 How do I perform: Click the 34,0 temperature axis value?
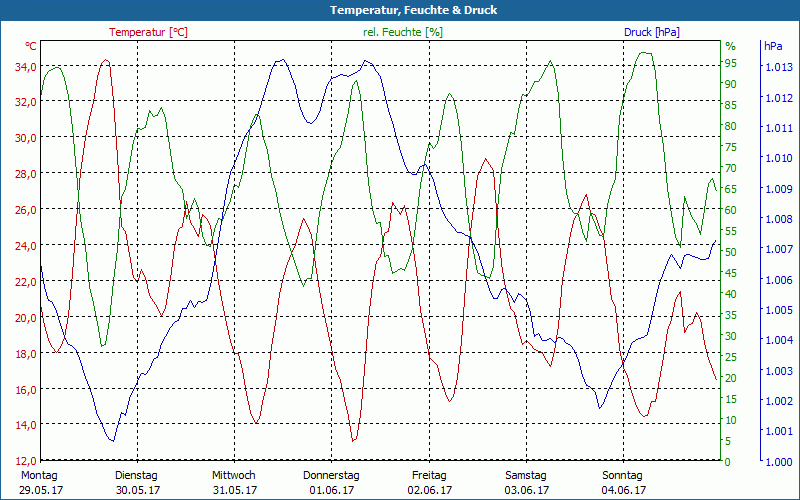click(26, 67)
